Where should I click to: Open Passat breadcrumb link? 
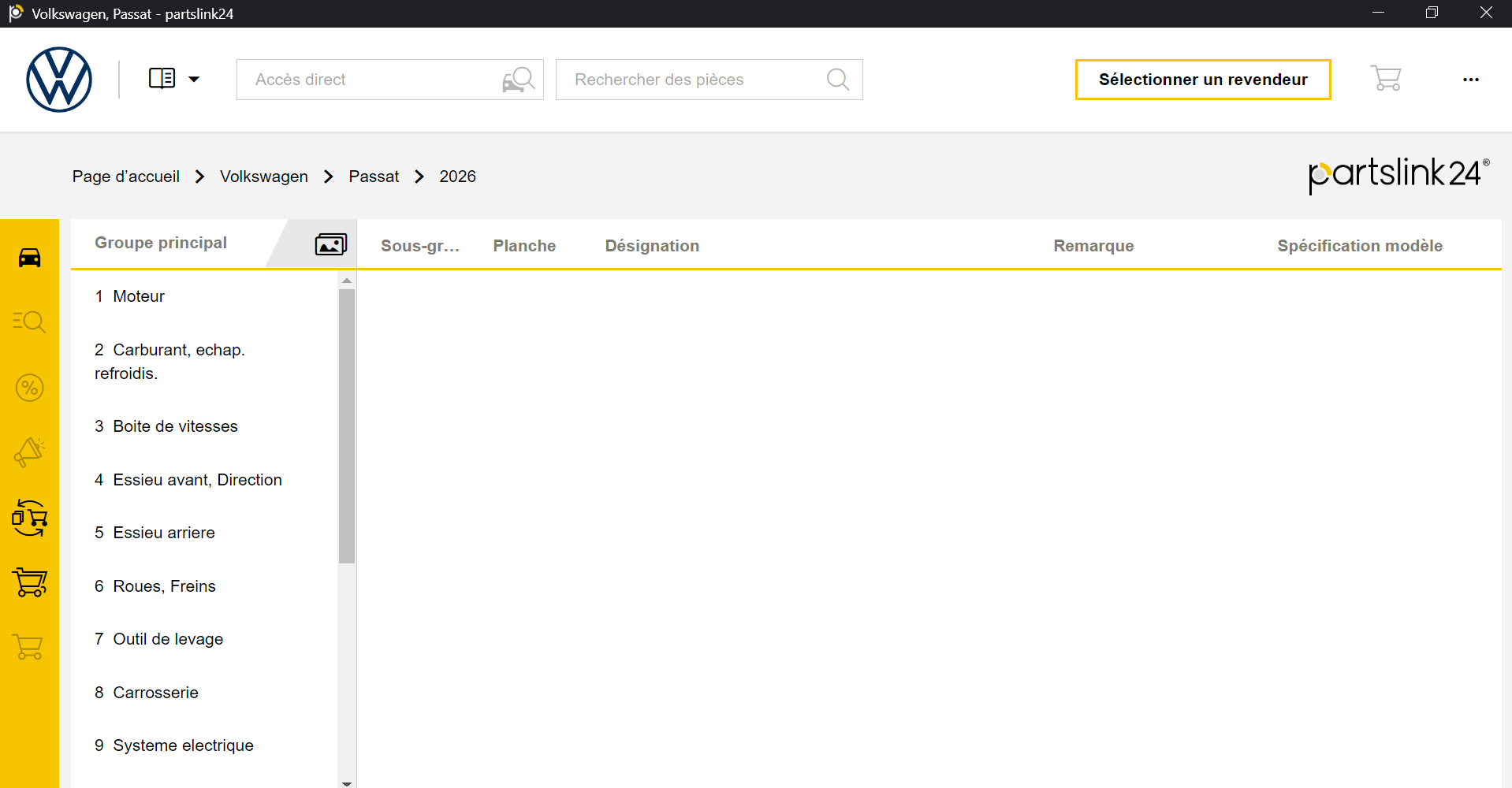tap(374, 177)
